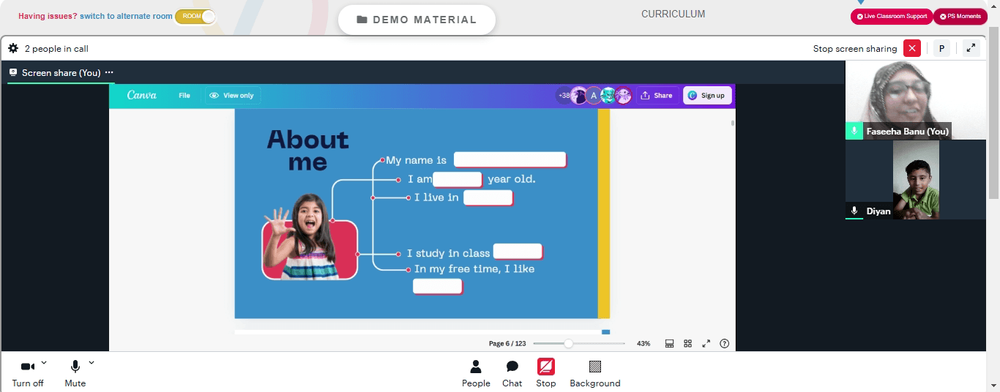This screenshot has width=1000, height=392.
Task: Click the PS Moments button
Action: pos(960,17)
